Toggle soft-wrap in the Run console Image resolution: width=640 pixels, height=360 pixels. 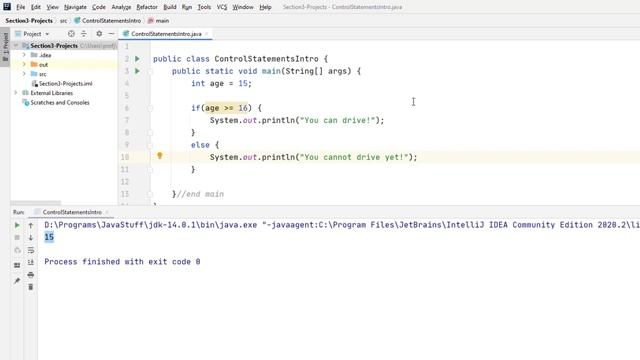31,250
